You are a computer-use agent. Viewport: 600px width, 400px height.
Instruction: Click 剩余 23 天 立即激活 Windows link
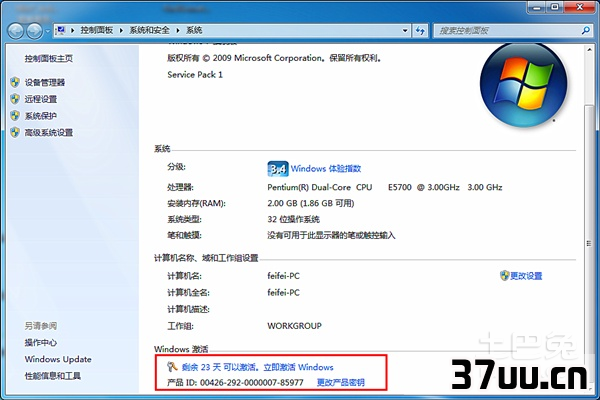click(258, 367)
